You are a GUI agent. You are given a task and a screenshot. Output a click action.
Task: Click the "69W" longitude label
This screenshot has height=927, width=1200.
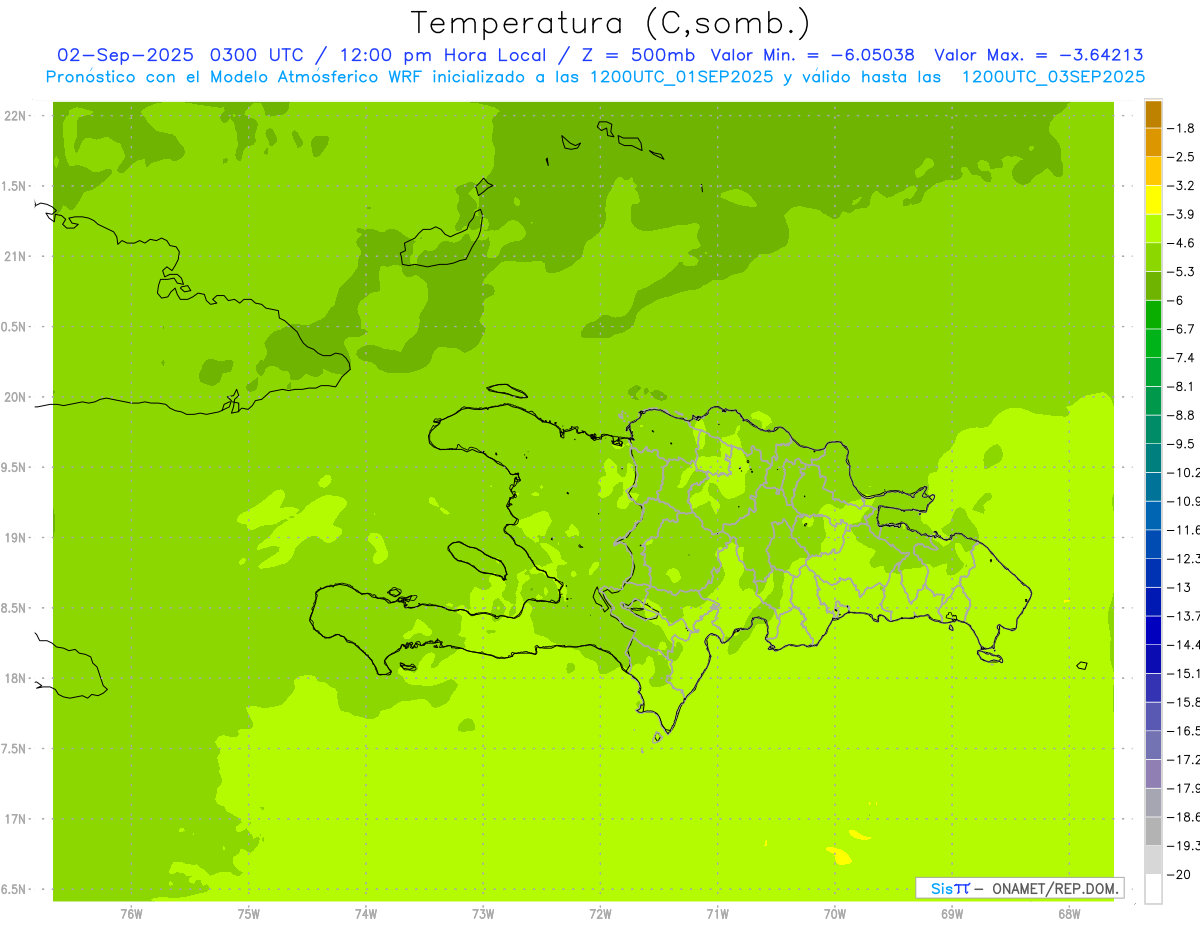[x=951, y=914]
